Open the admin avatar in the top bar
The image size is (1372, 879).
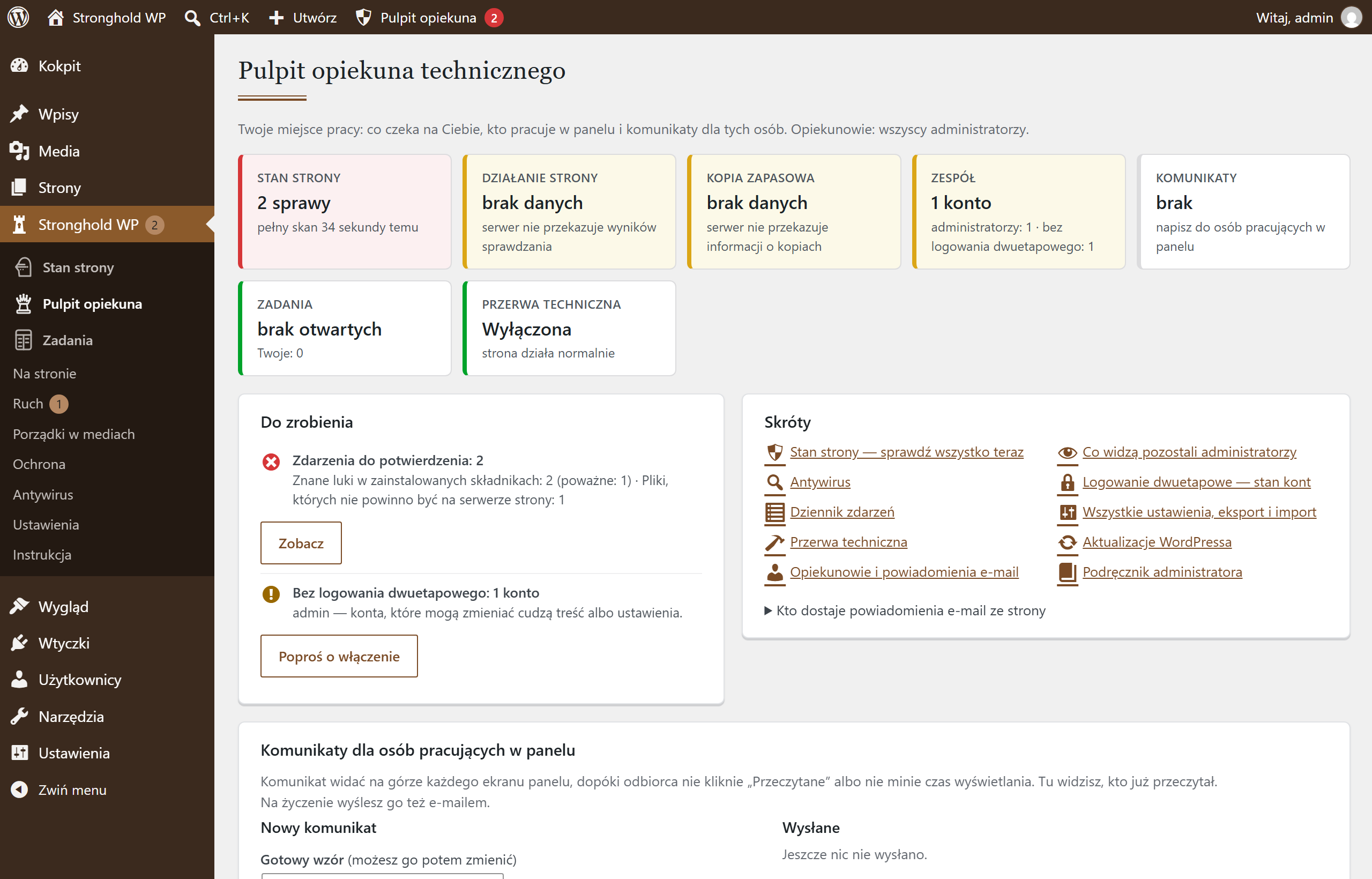(1351, 17)
